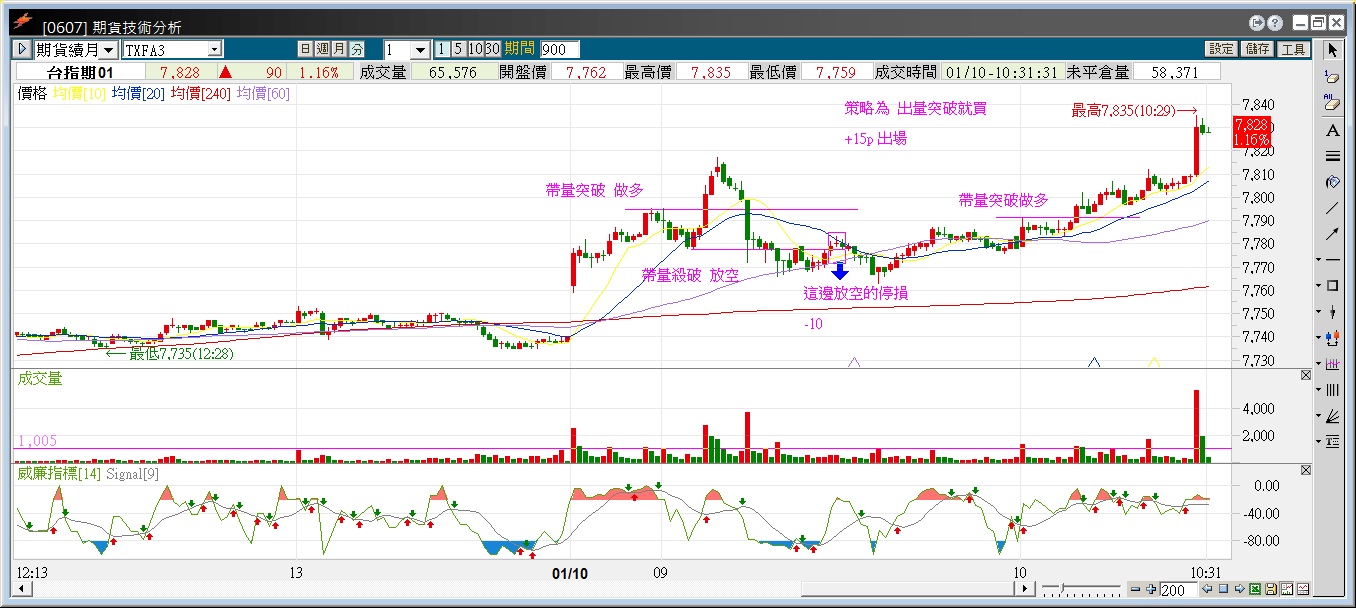Switch chart to weekly (週) period
Screen dimensions: 1356x608
(323, 49)
